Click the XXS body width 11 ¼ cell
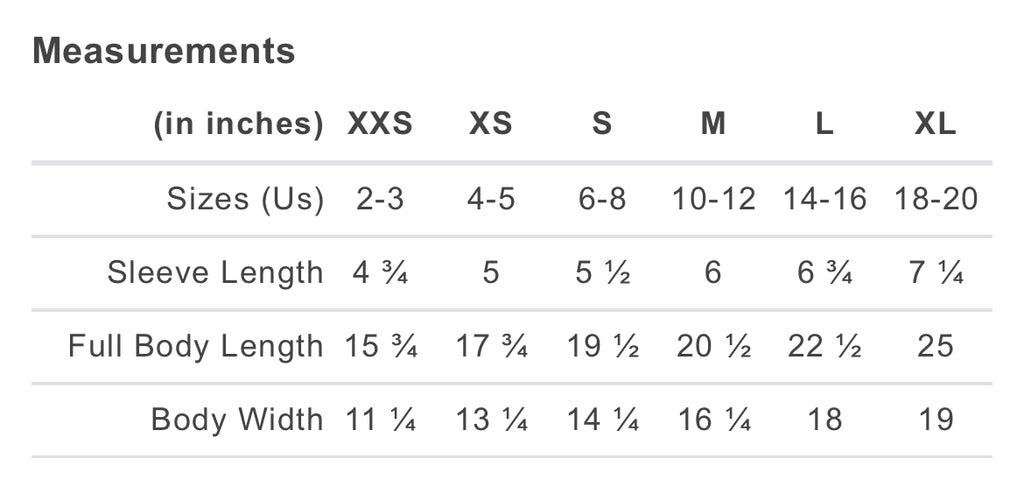The height and width of the screenshot is (480, 1024). coord(380,419)
